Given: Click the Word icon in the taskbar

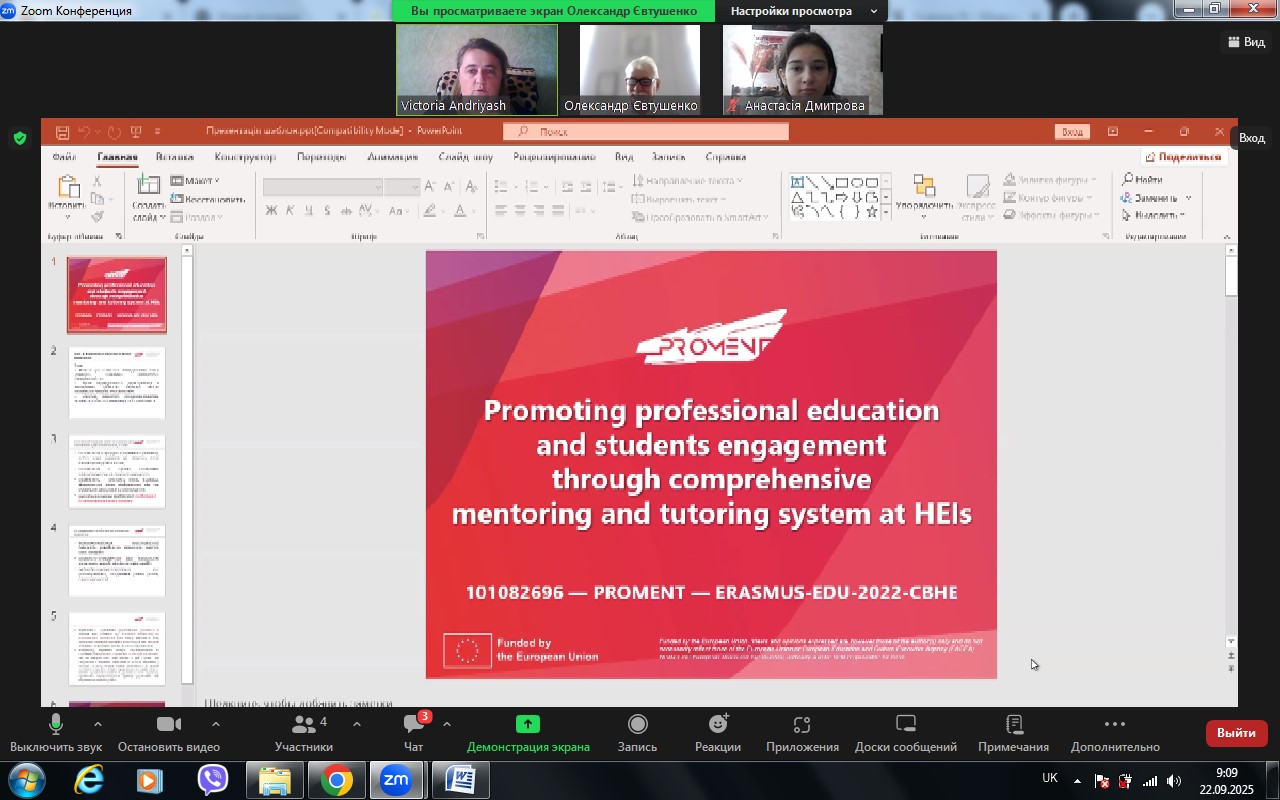Looking at the screenshot, I should point(460,780).
